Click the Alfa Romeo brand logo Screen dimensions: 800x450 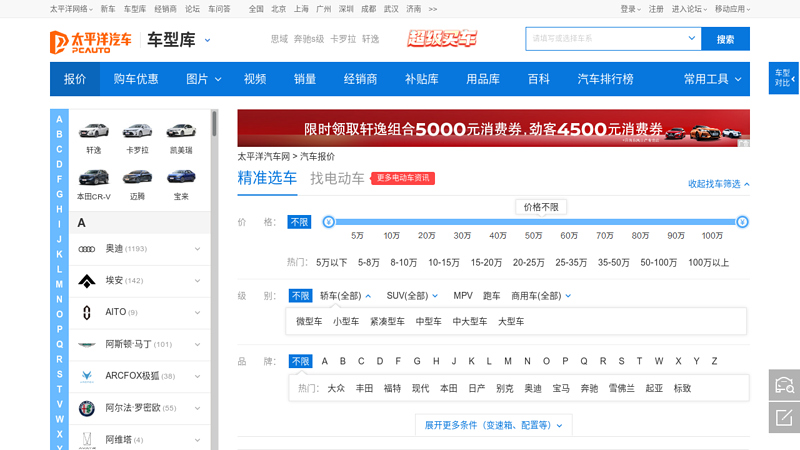[87, 408]
